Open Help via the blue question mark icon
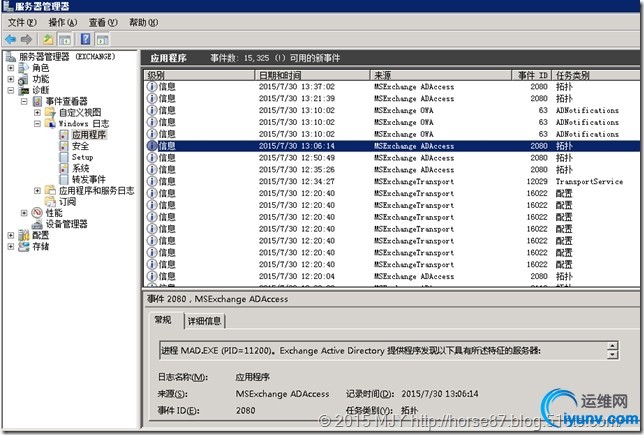Screen dimensions: 644x435 (85, 39)
